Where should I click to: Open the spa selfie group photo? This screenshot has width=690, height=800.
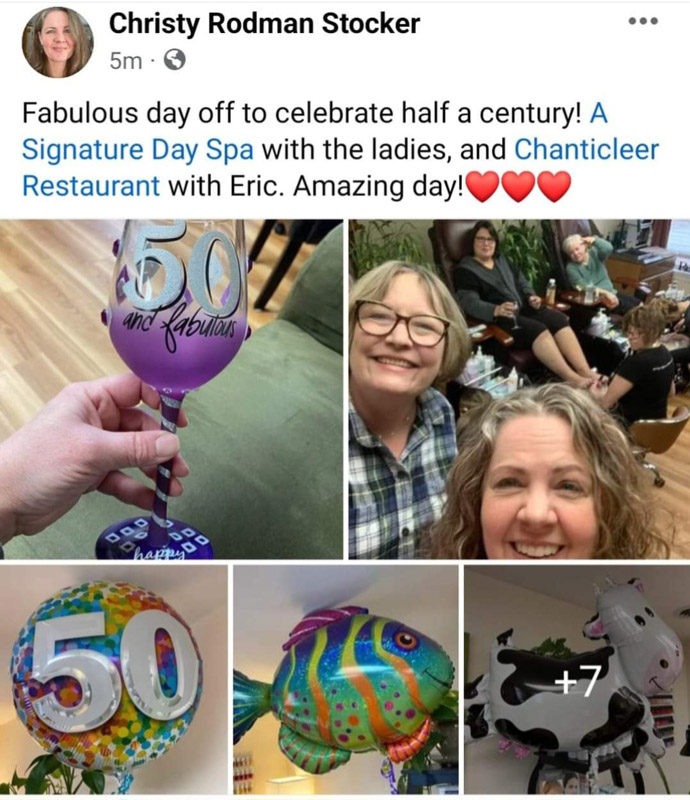519,389
